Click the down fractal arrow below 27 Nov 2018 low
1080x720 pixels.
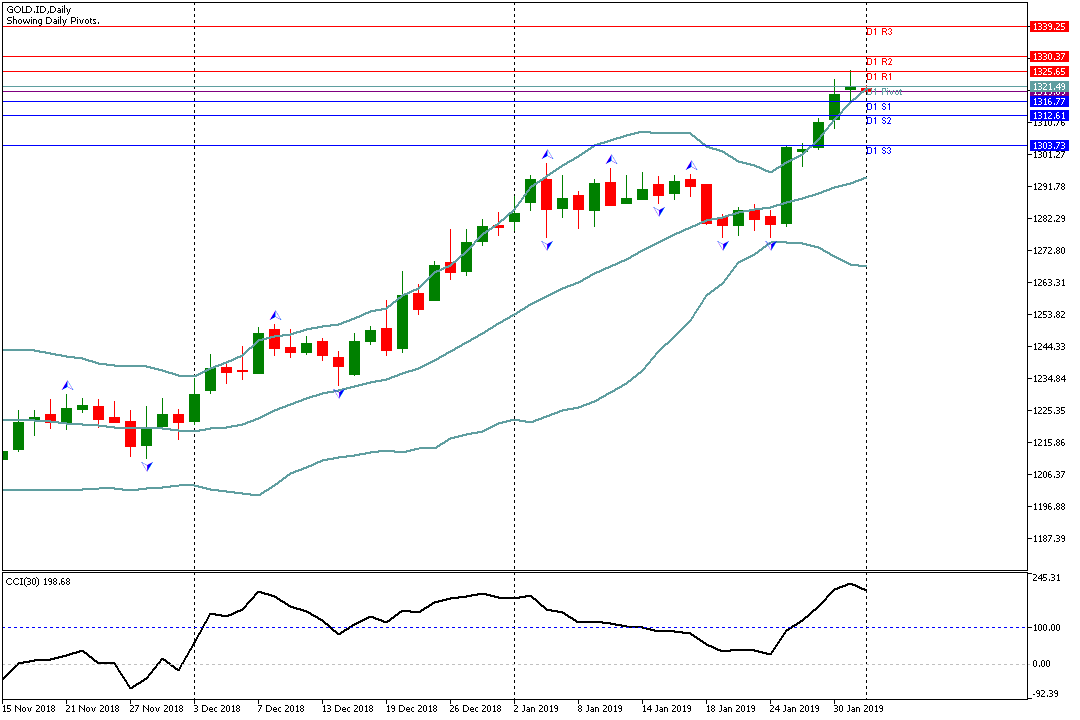(x=147, y=466)
